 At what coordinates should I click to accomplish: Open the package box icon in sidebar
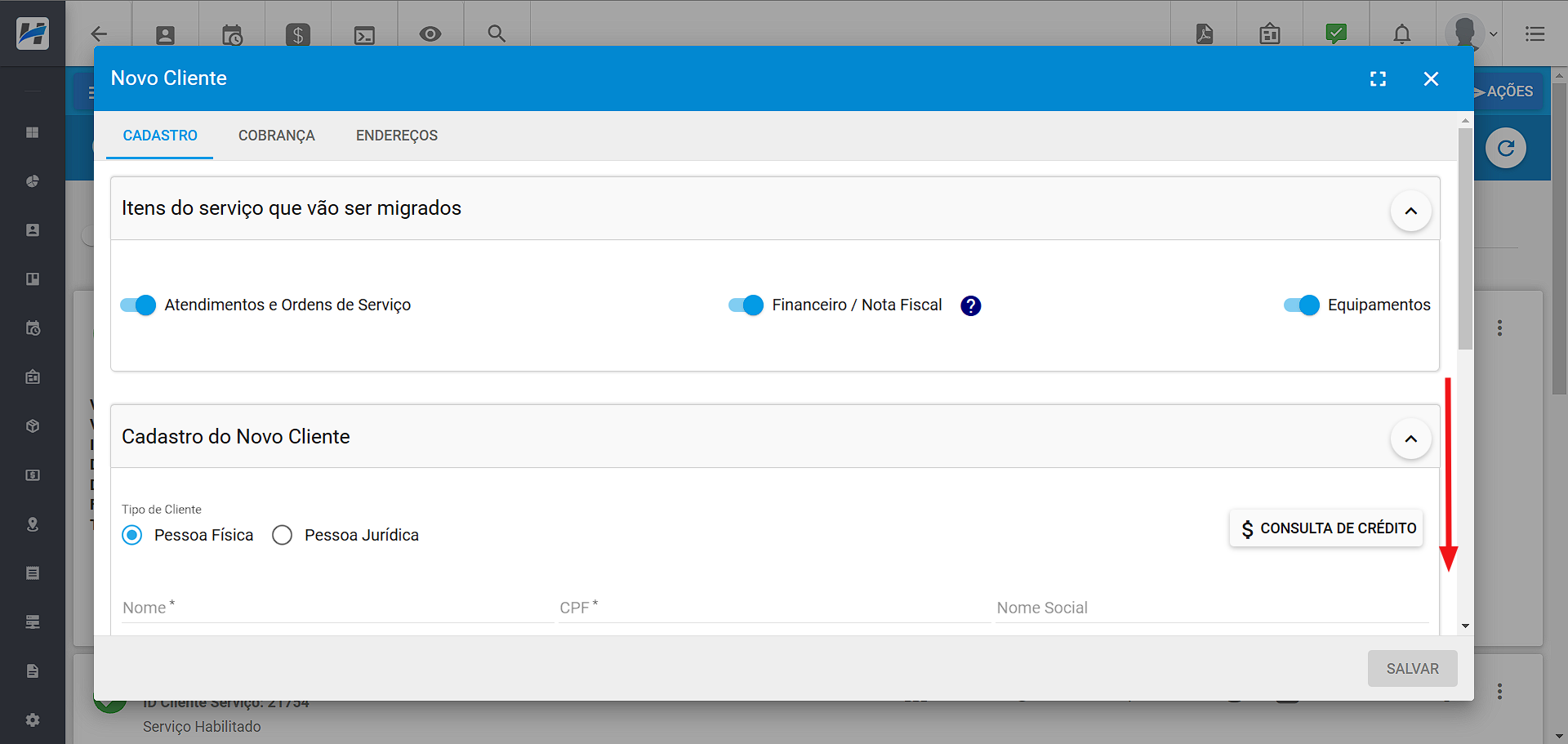(x=33, y=426)
